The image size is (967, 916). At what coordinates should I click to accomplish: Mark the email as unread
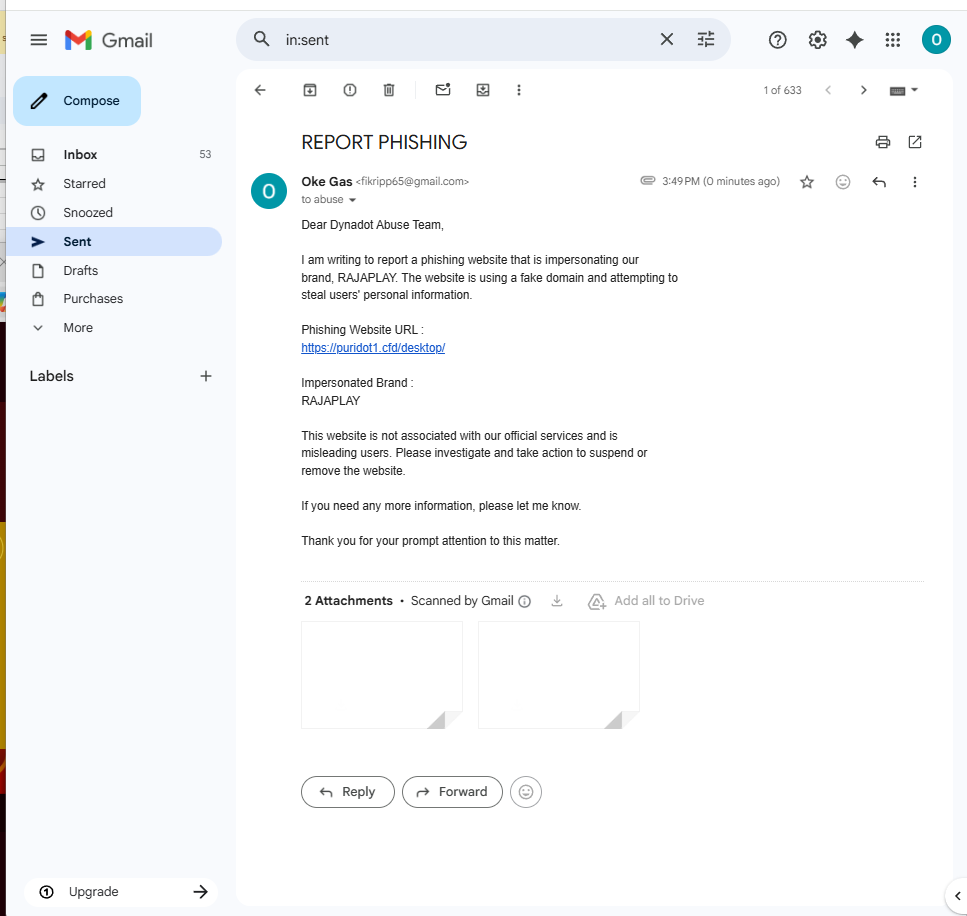coord(443,90)
